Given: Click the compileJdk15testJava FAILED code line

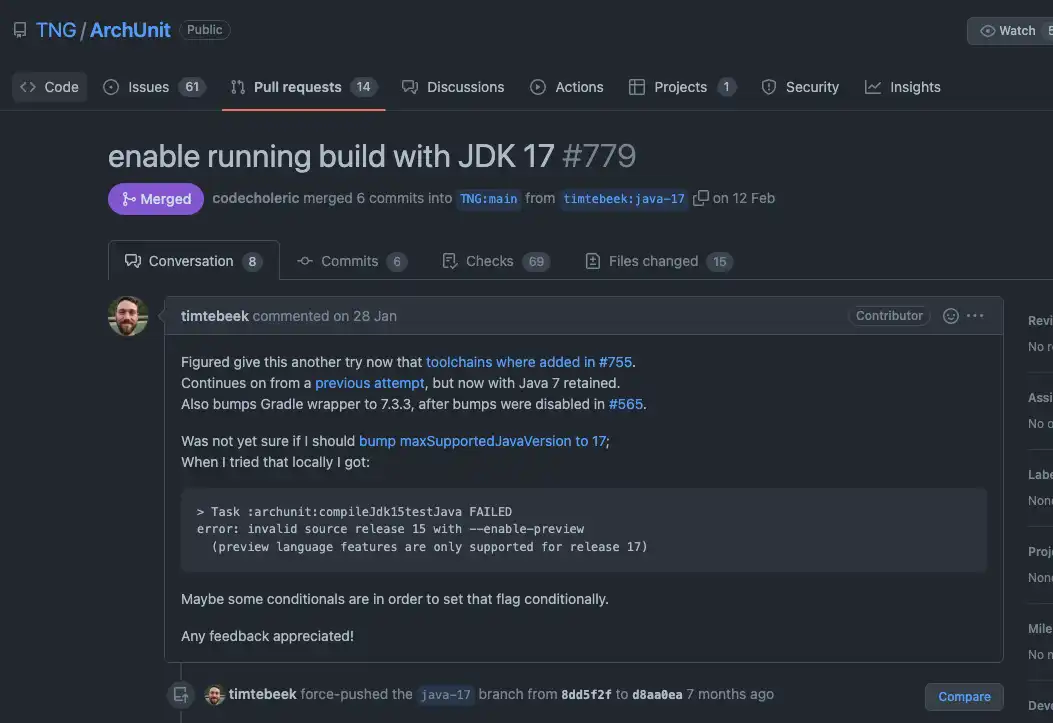Looking at the screenshot, I should [x=354, y=512].
